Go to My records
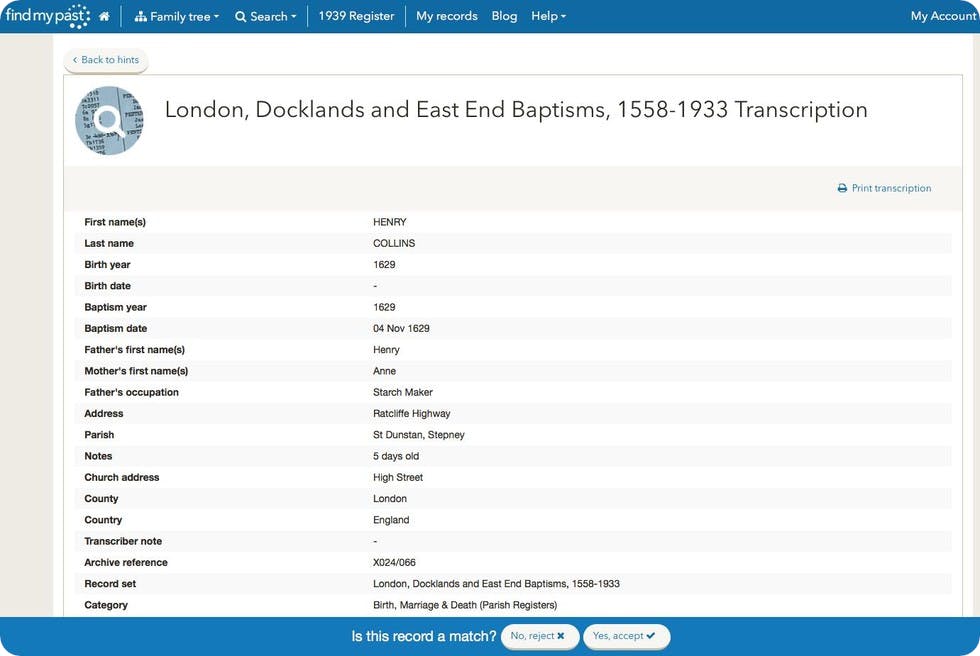 click(447, 16)
